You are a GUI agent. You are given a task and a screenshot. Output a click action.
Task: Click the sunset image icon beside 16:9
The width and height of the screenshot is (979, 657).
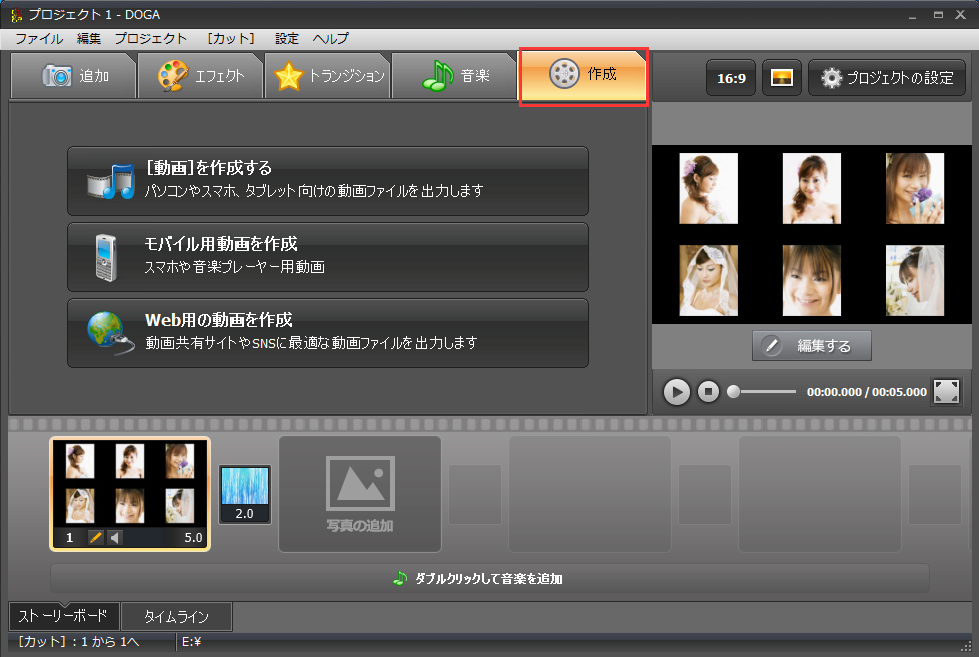[x=781, y=76]
